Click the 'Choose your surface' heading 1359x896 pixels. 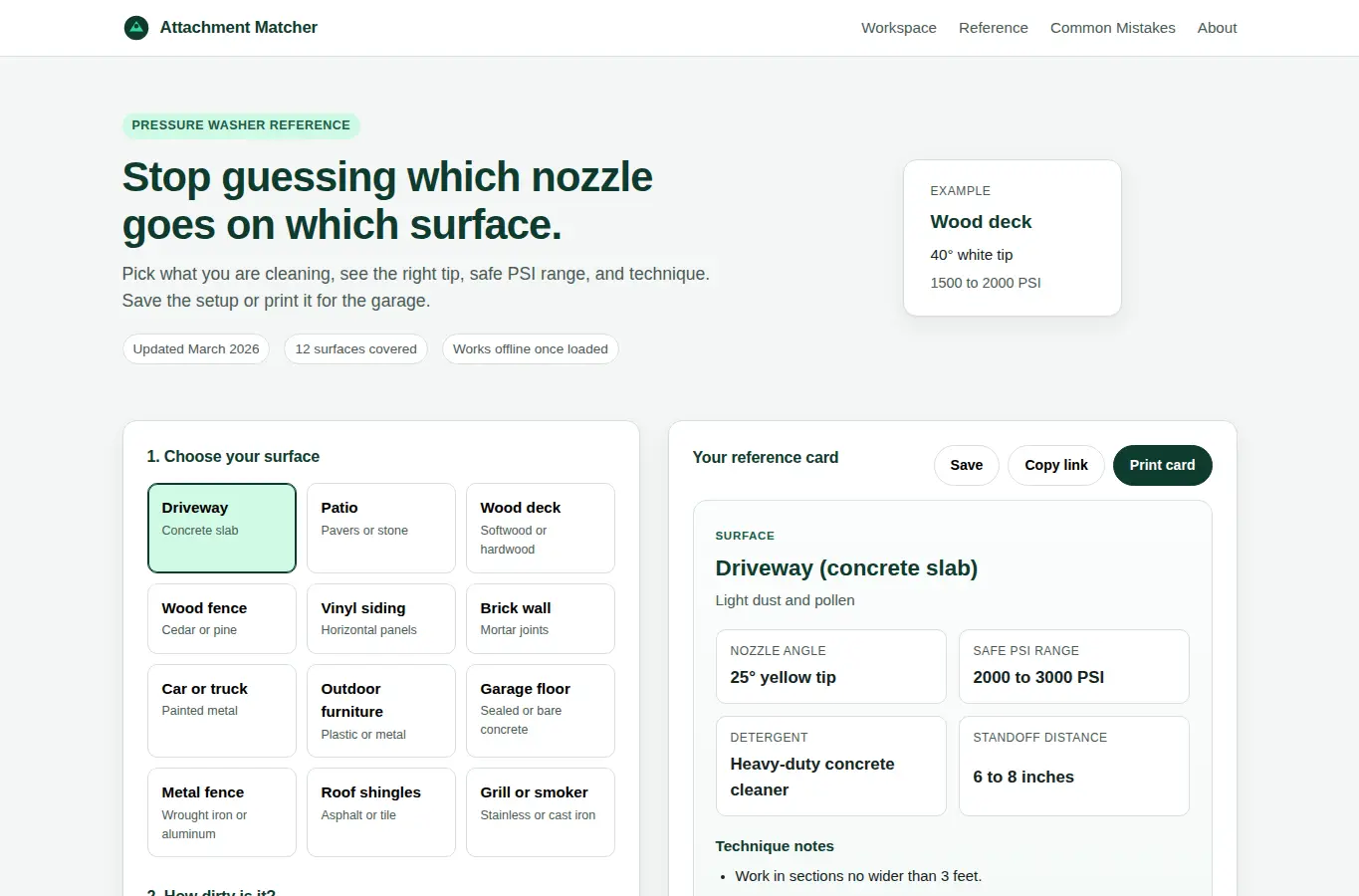[233, 456]
